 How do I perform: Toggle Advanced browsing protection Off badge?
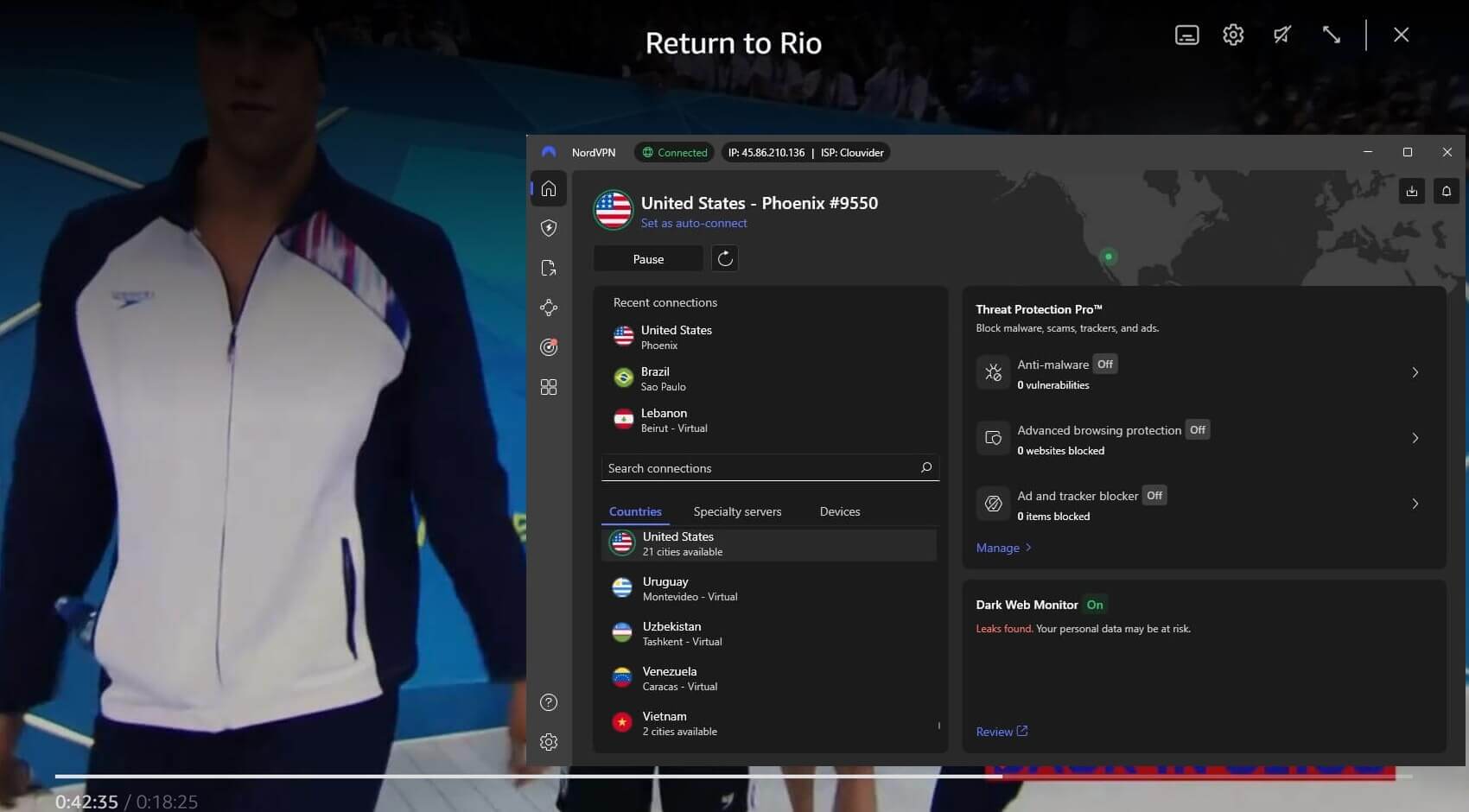pyautogui.click(x=1197, y=430)
